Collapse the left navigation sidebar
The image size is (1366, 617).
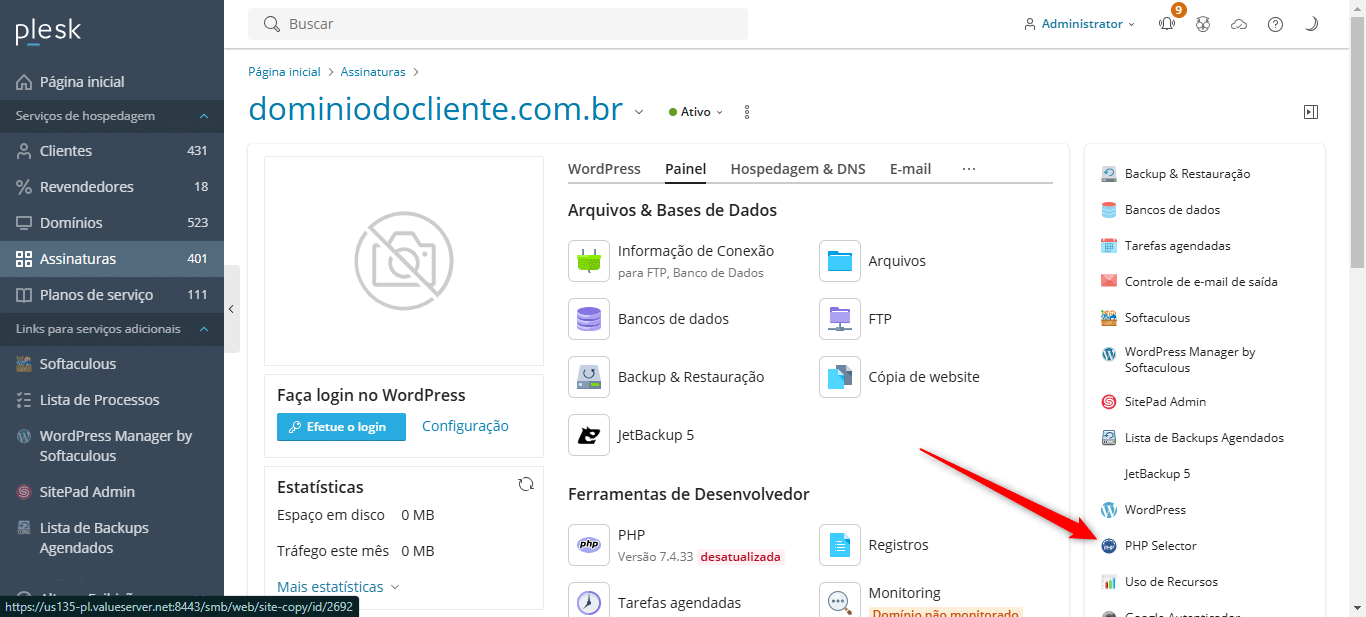(231, 309)
